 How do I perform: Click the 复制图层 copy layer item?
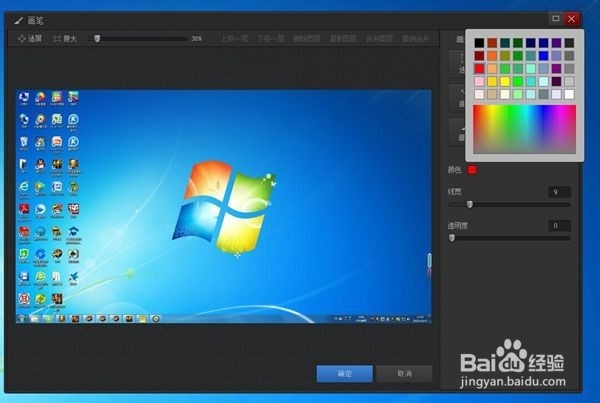click(x=343, y=39)
